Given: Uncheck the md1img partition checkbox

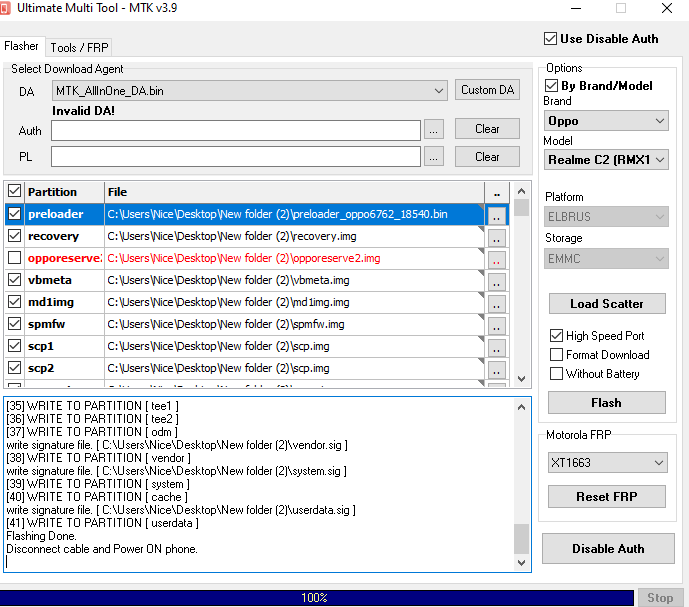Looking at the screenshot, I should tap(15, 302).
